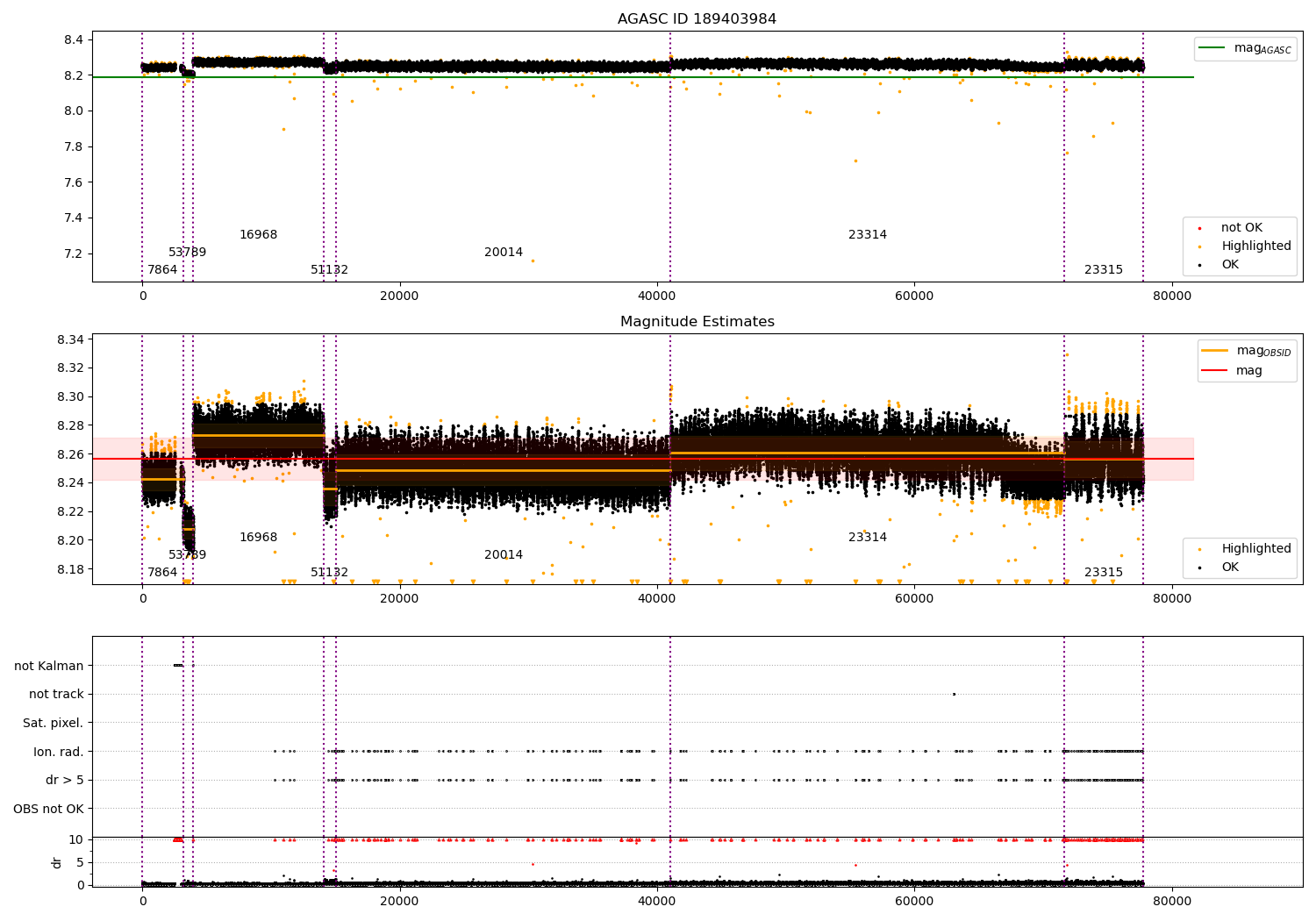
Task: Click 'not OK' in the top panel legend
Action: pyautogui.click(x=1240, y=228)
